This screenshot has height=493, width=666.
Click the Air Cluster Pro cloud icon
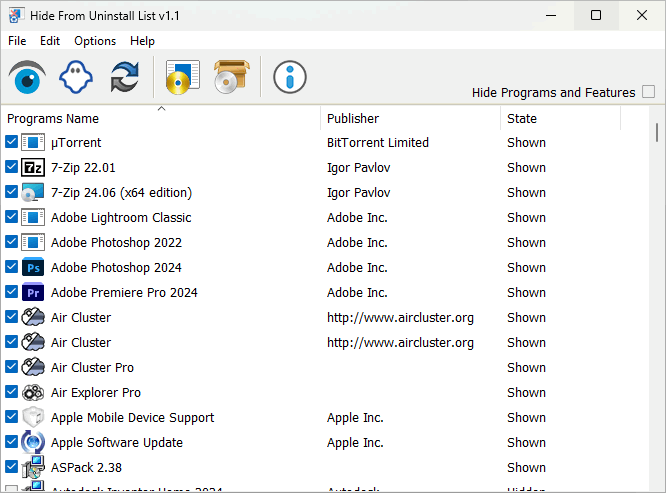pyautogui.click(x=33, y=367)
